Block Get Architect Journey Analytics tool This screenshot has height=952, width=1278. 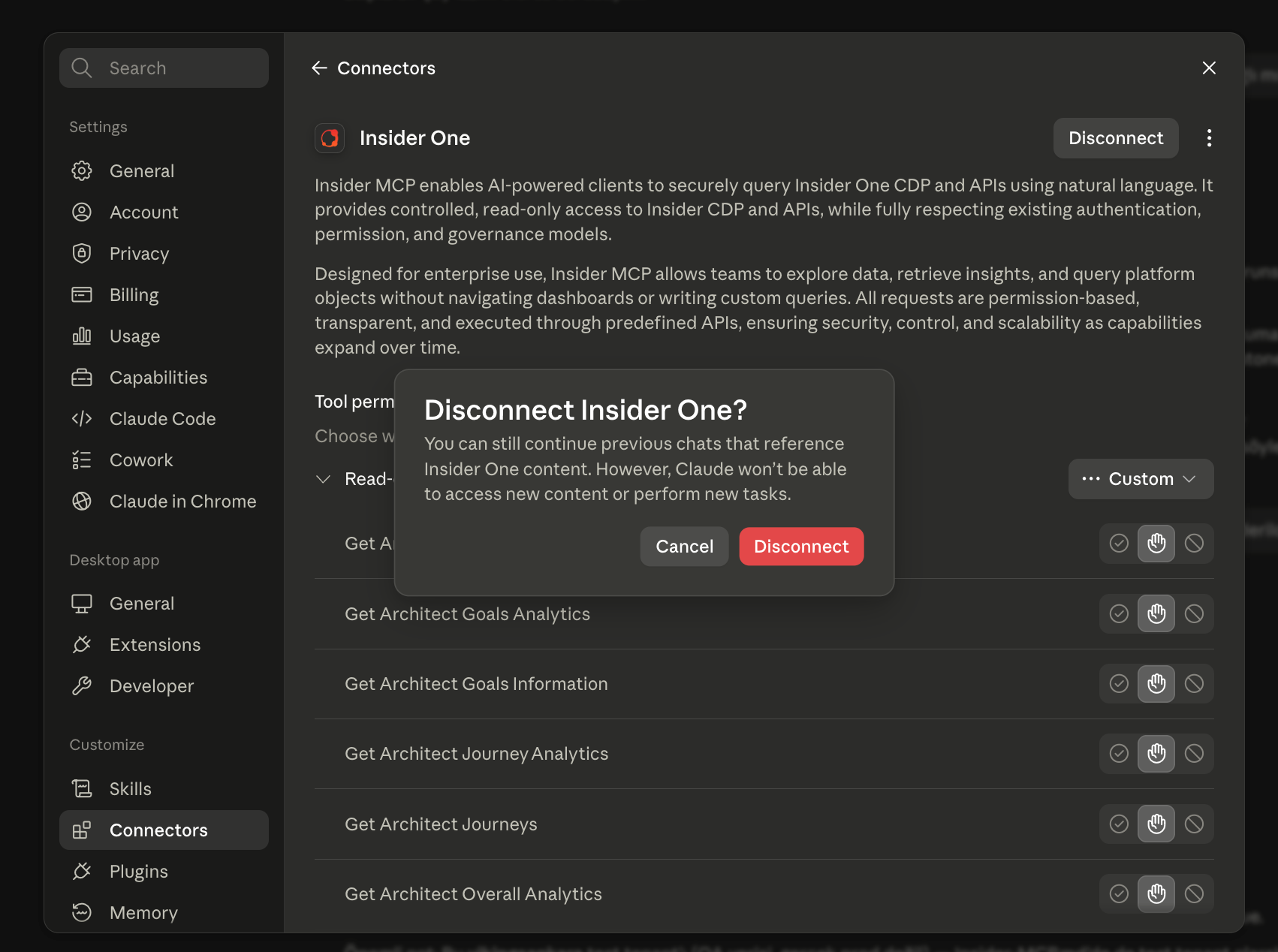1194,754
